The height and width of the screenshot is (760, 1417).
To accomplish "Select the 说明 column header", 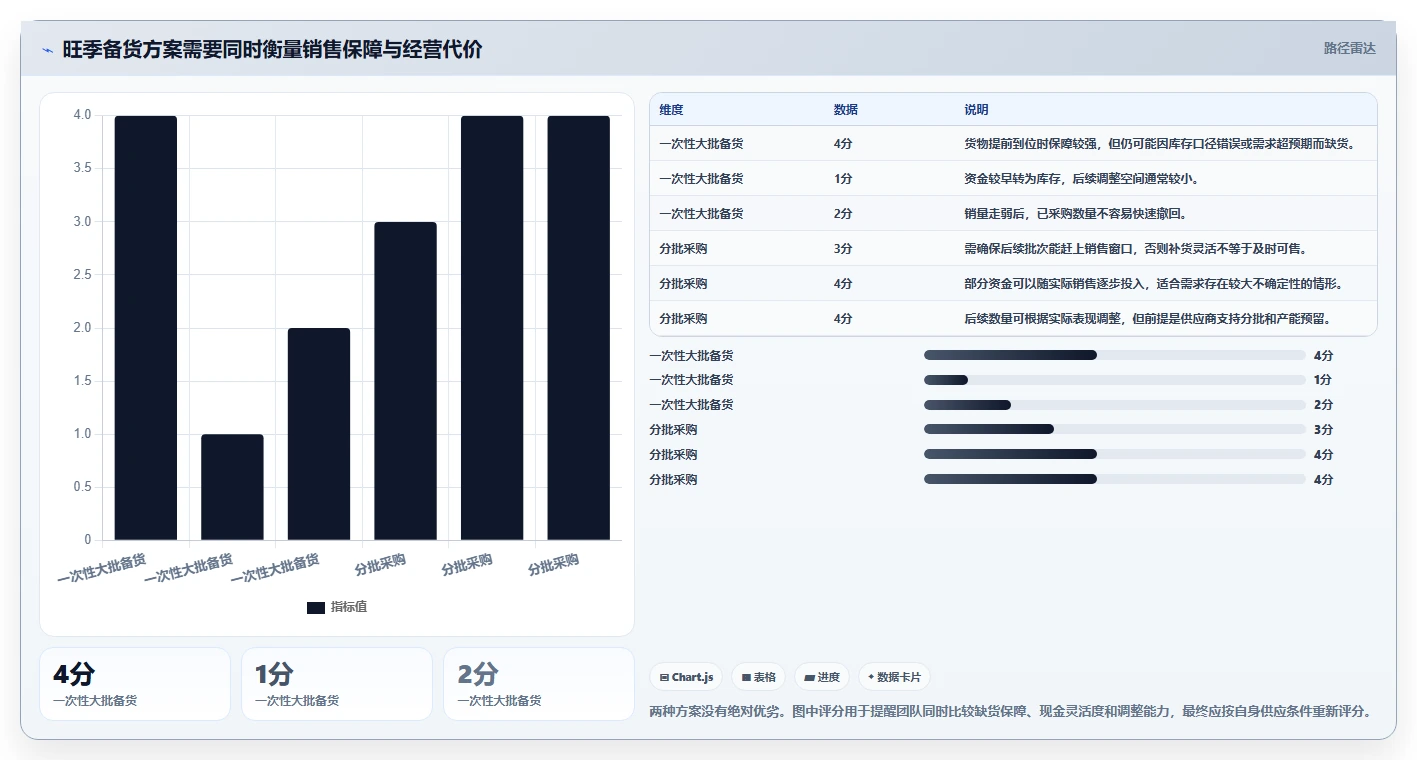I will point(976,110).
